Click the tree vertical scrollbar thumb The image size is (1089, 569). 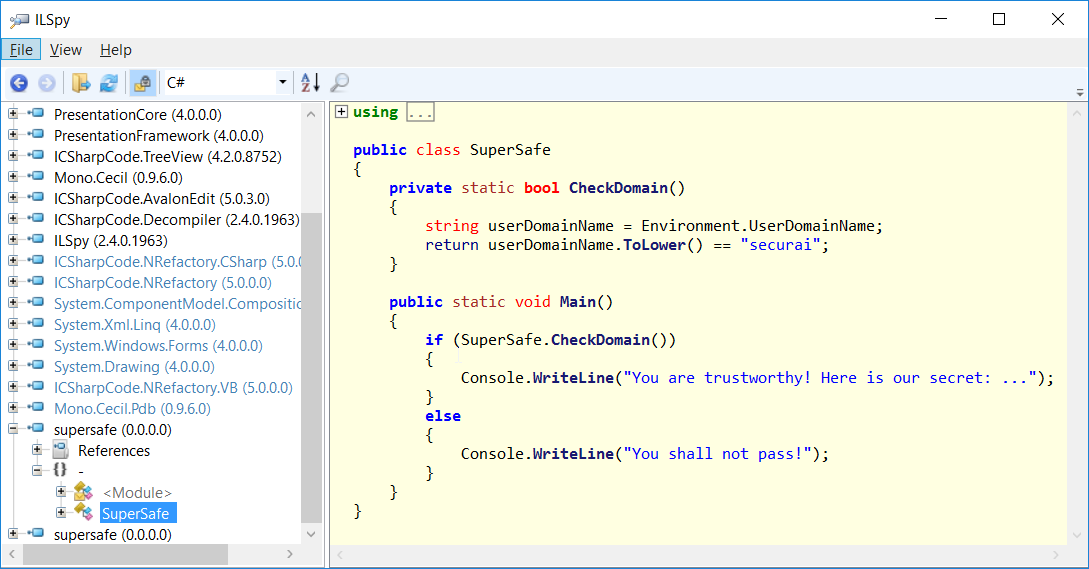pyautogui.click(x=311, y=368)
